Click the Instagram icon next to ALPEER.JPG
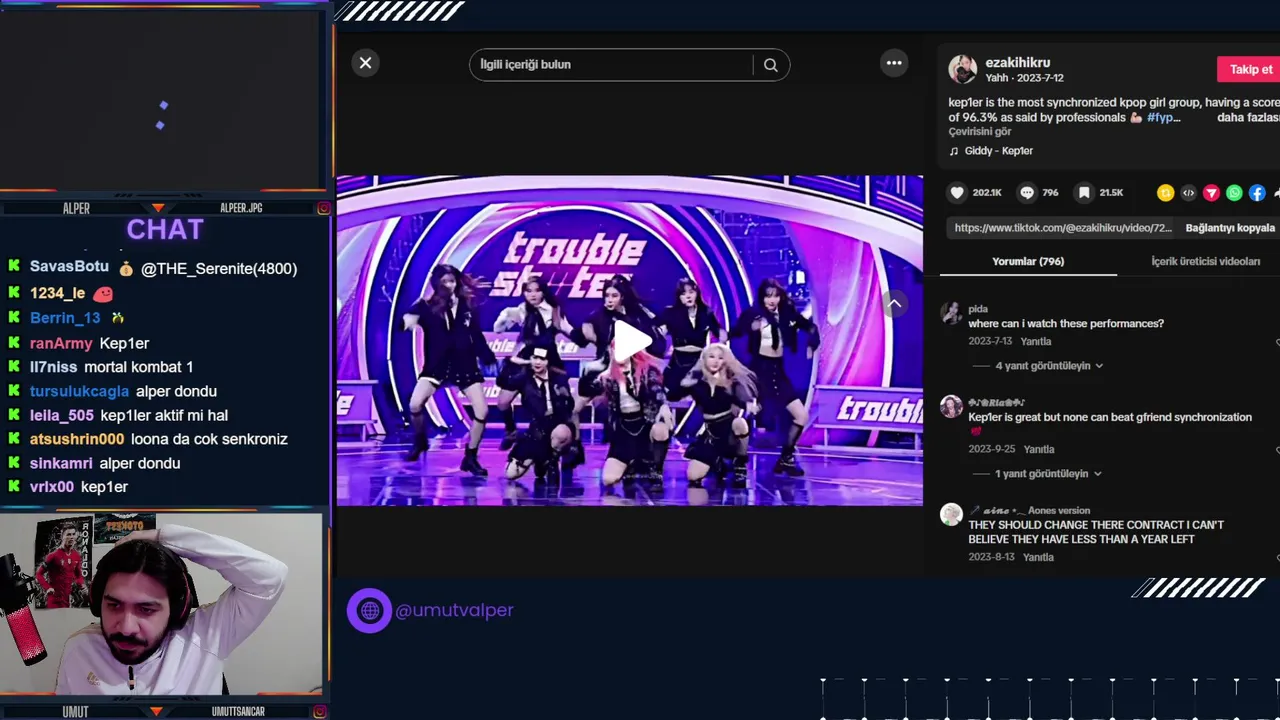Viewport: 1280px width, 720px height. (323, 209)
